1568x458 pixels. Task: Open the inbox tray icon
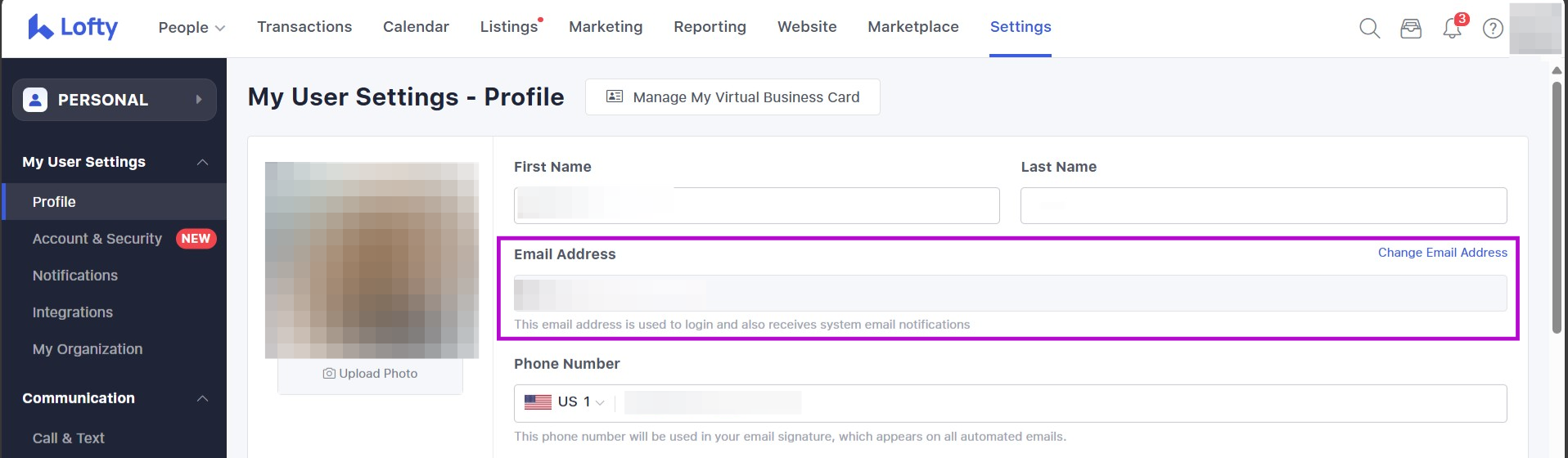coord(1410,29)
